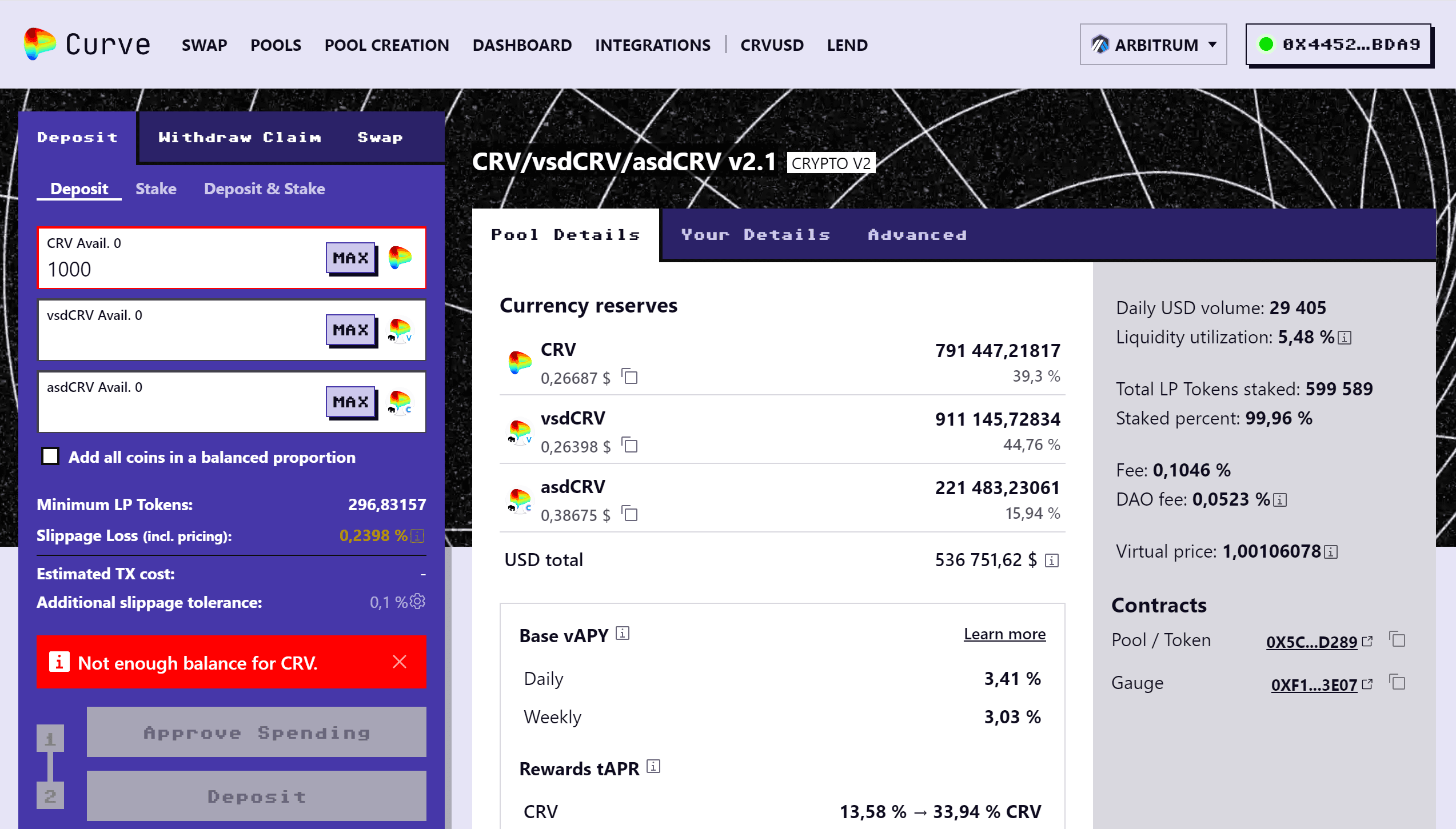Select the Pool Details tab
This screenshot has height=829, width=1456.
coord(566,234)
